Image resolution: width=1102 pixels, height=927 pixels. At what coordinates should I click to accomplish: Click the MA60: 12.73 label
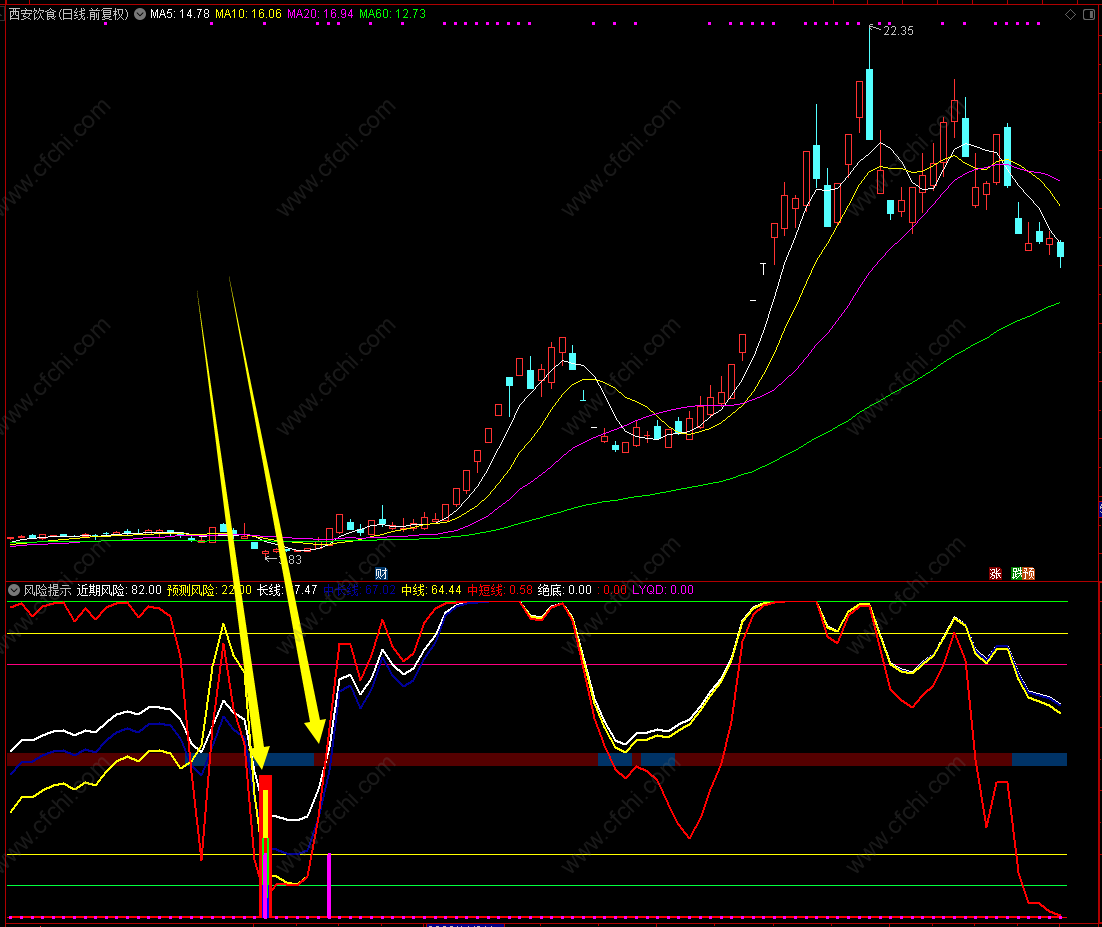[x=392, y=14]
